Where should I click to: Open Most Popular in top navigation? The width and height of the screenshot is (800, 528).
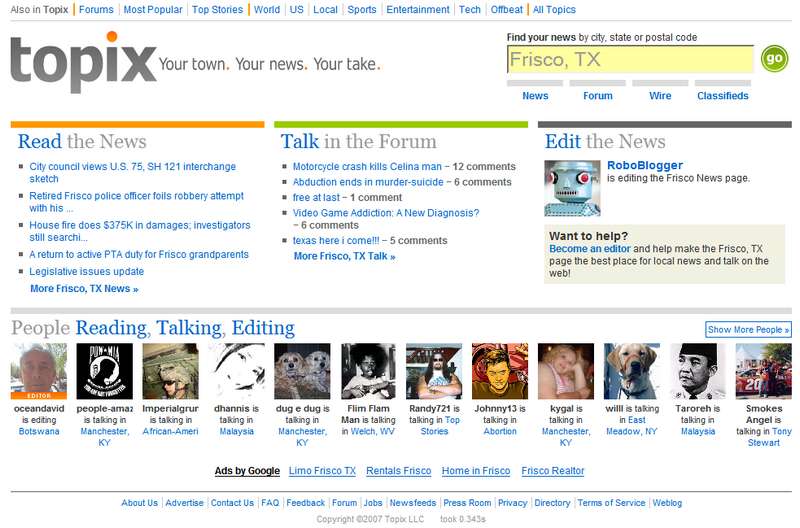(x=153, y=9)
